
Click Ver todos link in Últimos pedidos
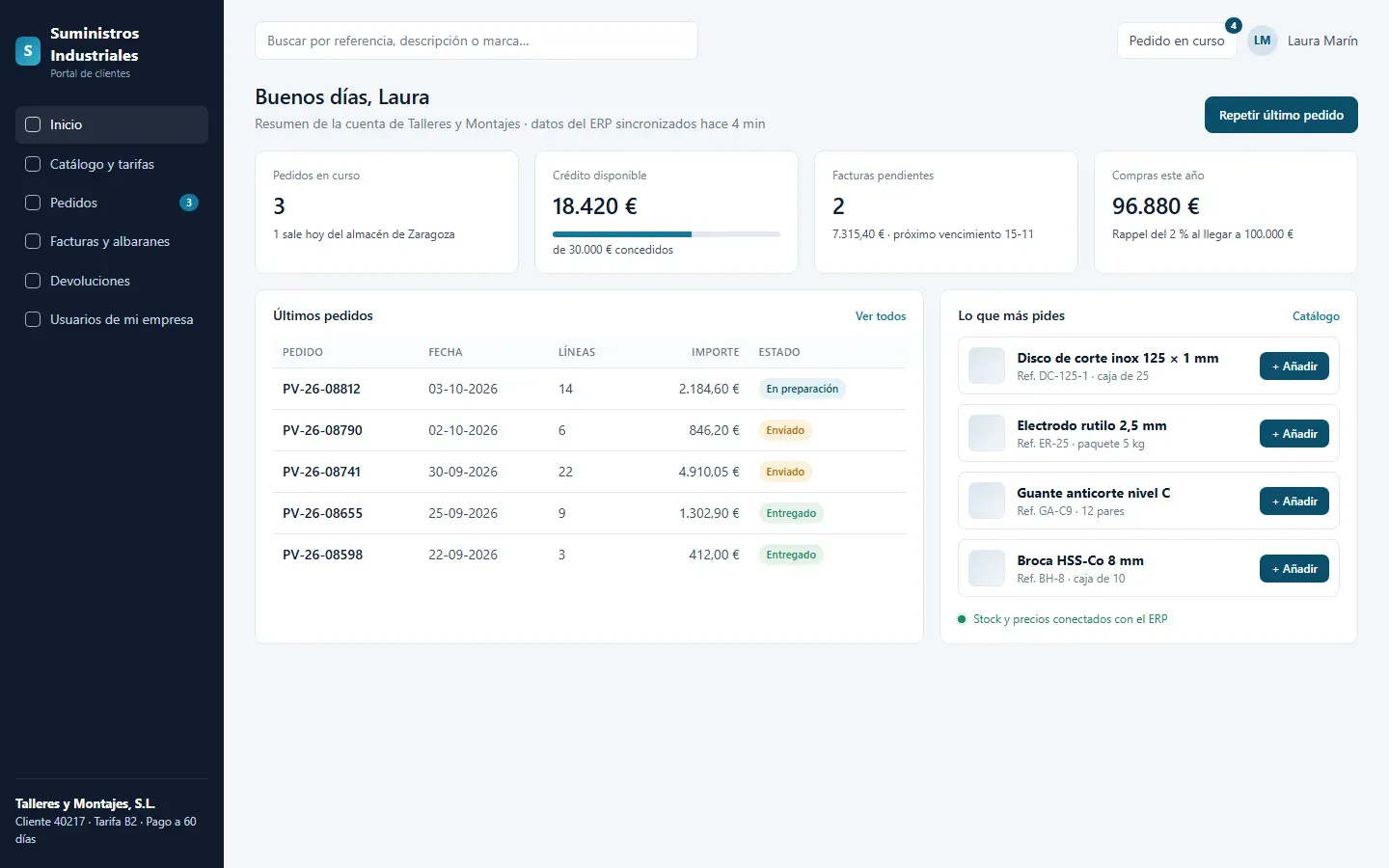pos(881,316)
